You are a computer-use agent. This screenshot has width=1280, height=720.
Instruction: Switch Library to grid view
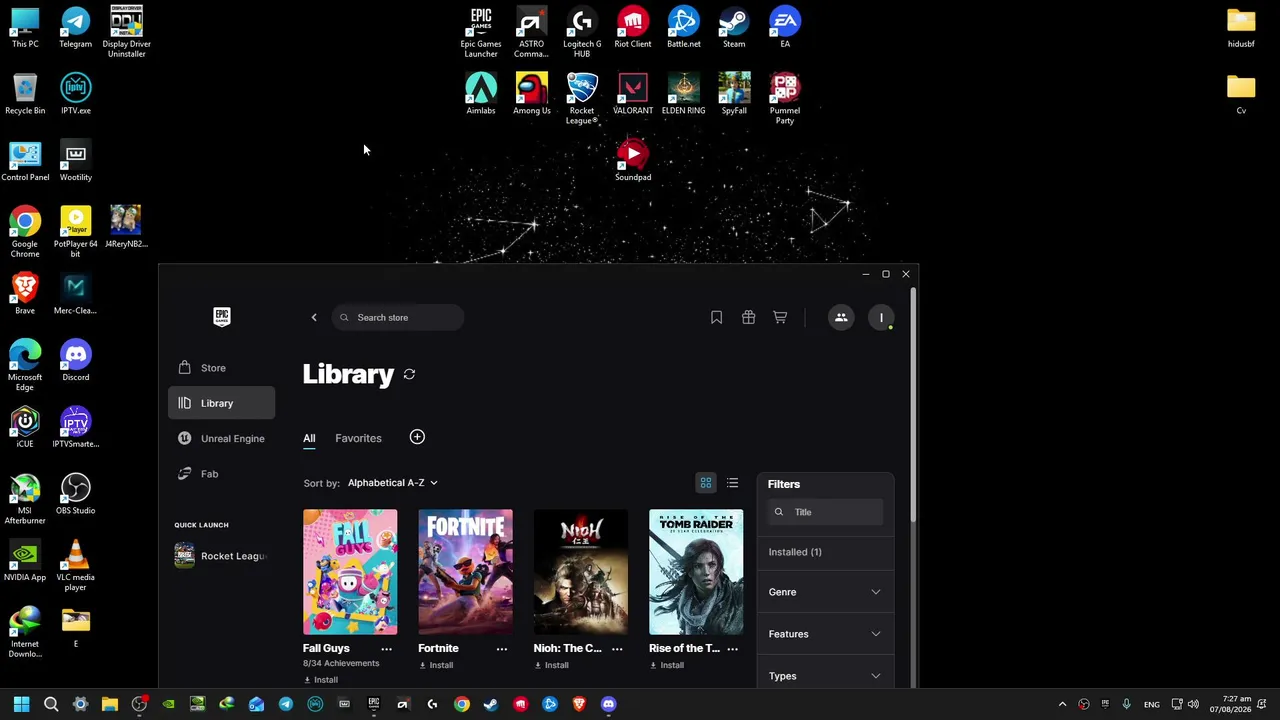click(x=706, y=483)
